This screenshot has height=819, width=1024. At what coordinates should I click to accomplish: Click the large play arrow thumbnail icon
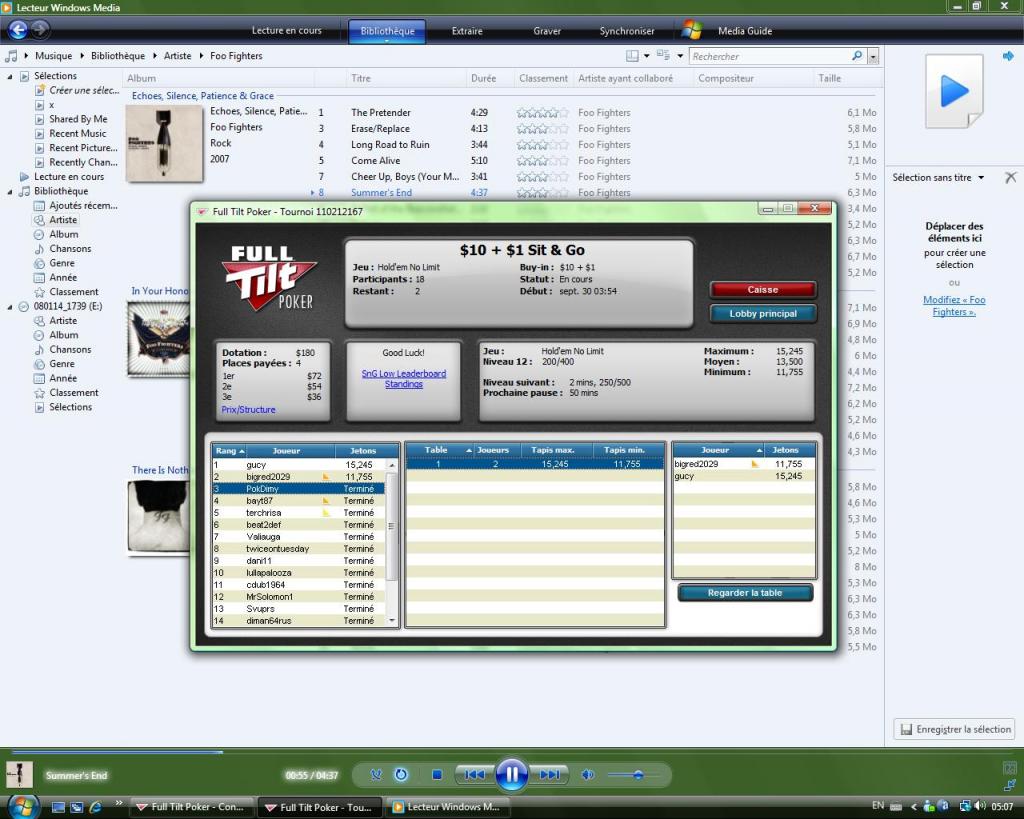[954, 91]
